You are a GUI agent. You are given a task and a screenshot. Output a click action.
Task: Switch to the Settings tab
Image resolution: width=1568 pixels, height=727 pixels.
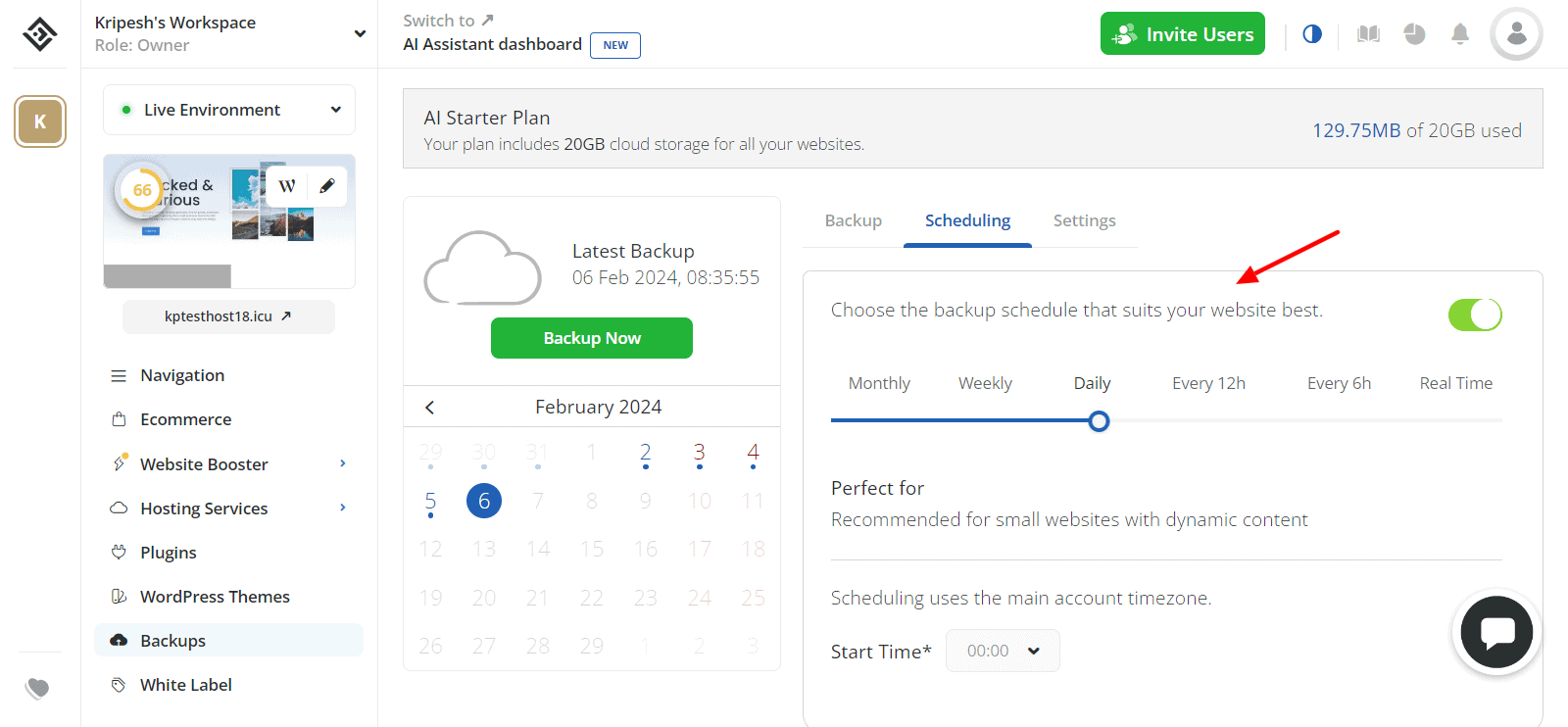tap(1084, 220)
